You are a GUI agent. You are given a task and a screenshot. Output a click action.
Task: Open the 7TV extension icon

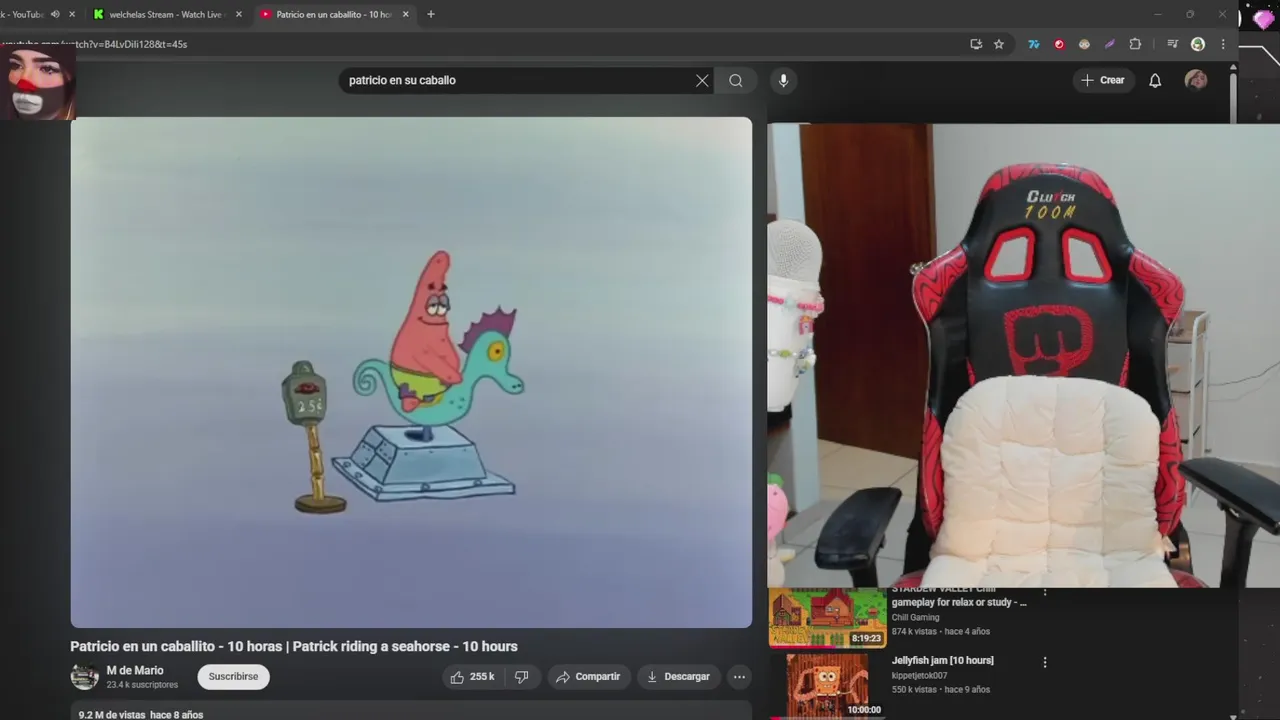pyautogui.click(x=1034, y=44)
